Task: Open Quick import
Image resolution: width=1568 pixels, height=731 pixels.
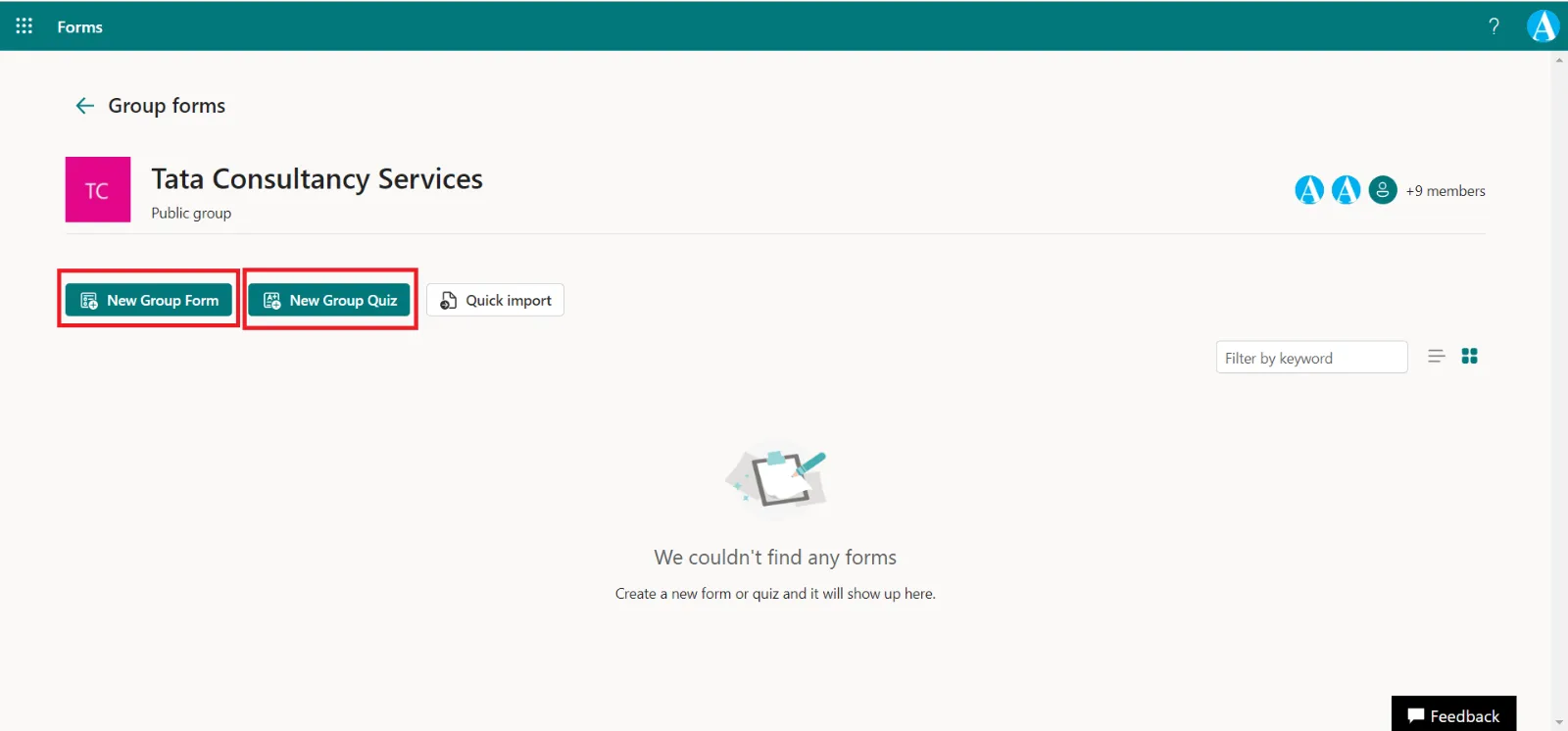Action: click(x=495, y=300)
